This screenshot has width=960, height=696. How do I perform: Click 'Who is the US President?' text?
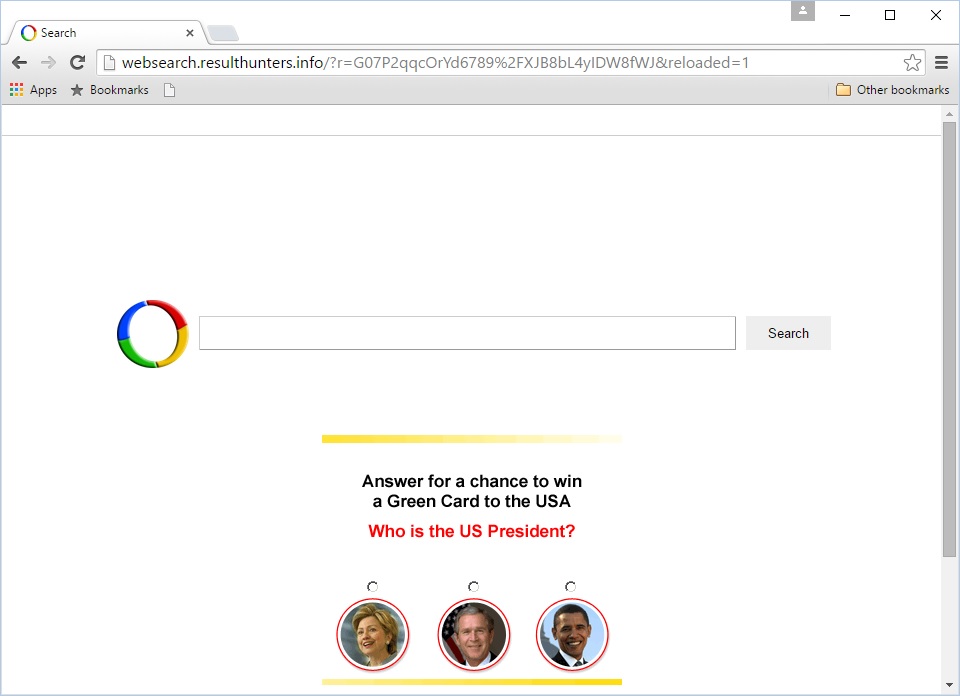tap(471, 531)
